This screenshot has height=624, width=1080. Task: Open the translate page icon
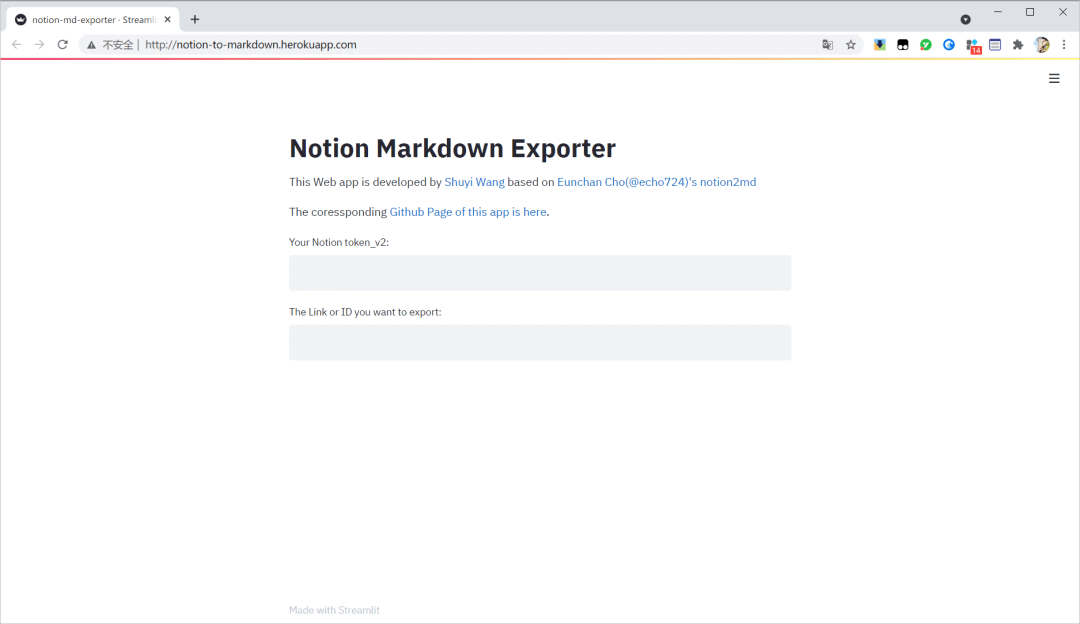(827, 45)
